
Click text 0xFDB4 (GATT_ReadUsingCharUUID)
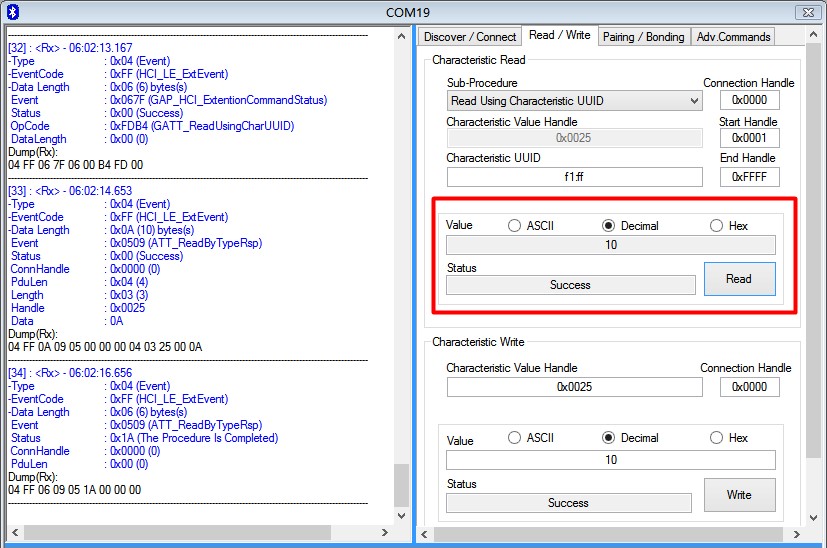pyautogui.click(x=202, y=126)
